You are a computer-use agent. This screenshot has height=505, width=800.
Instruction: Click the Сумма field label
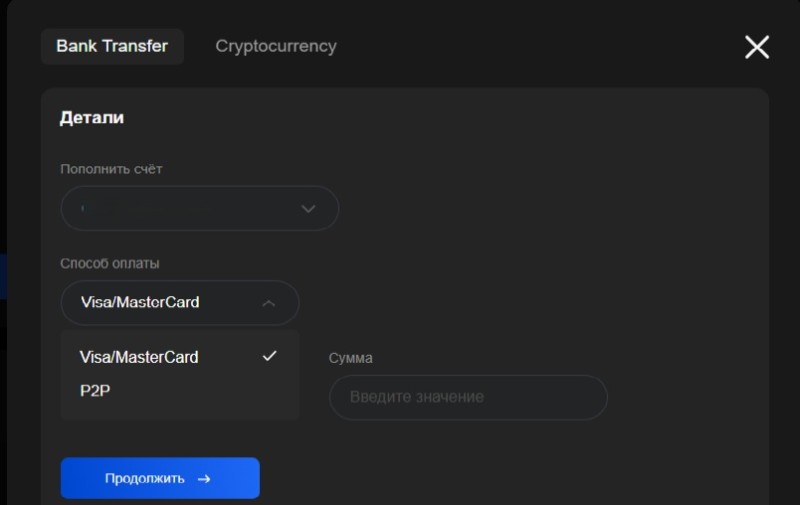click(x=350, y=358)
